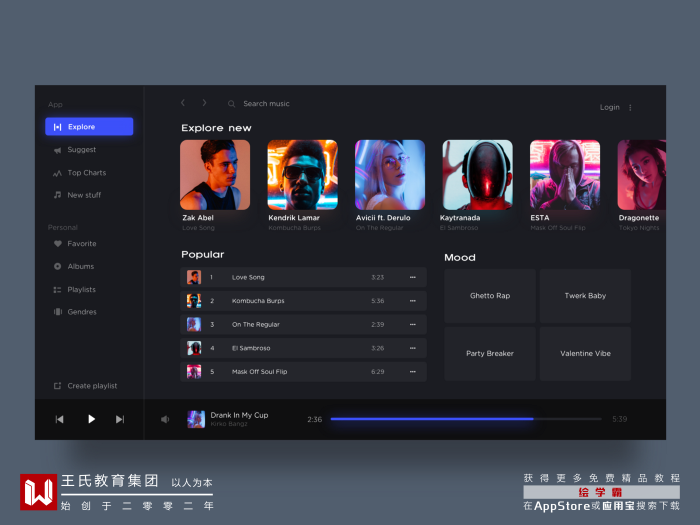The image size is (700, 525).
Task: Click the Playlists list icon
Action: (x=57, y=290)
